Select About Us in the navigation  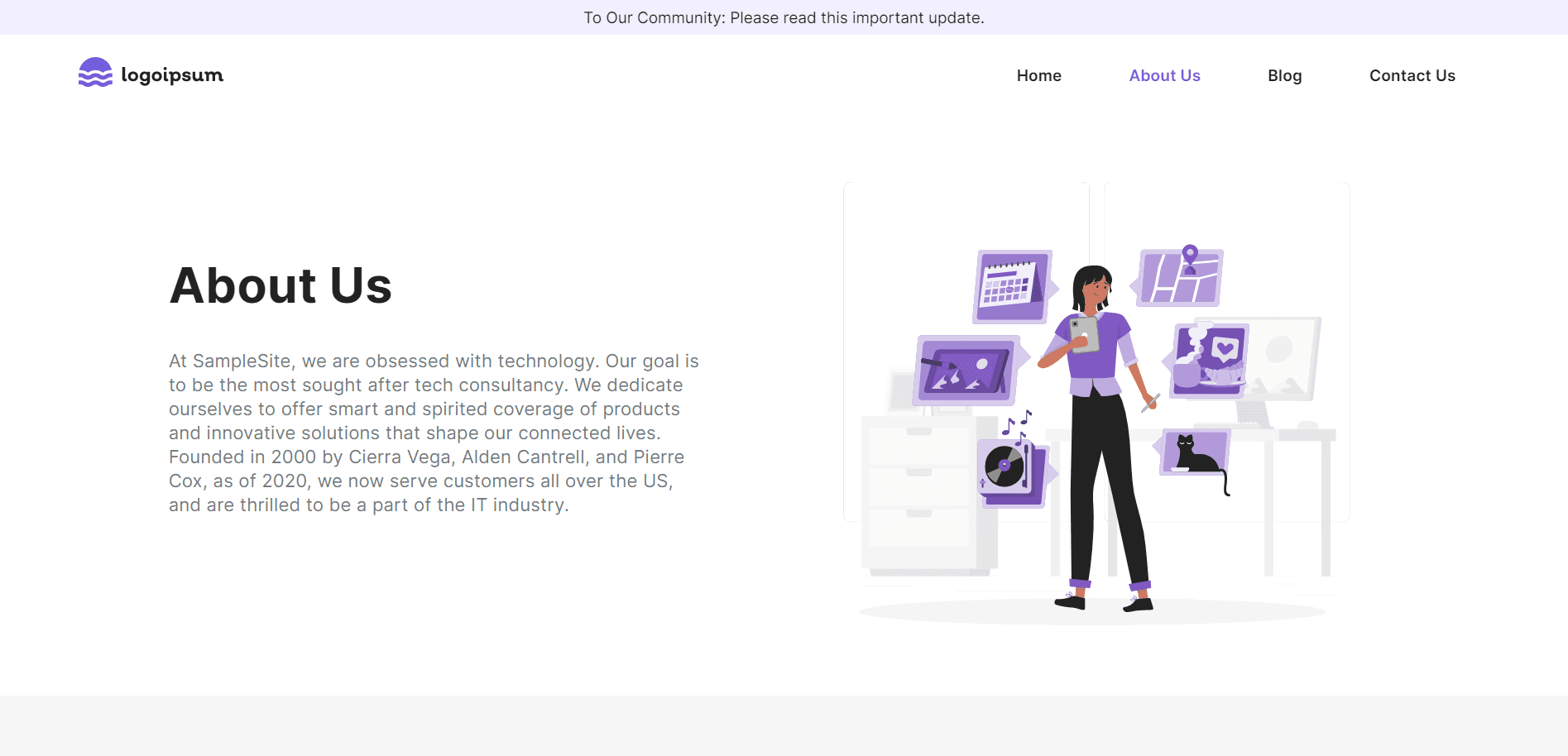coord(1164,75)
